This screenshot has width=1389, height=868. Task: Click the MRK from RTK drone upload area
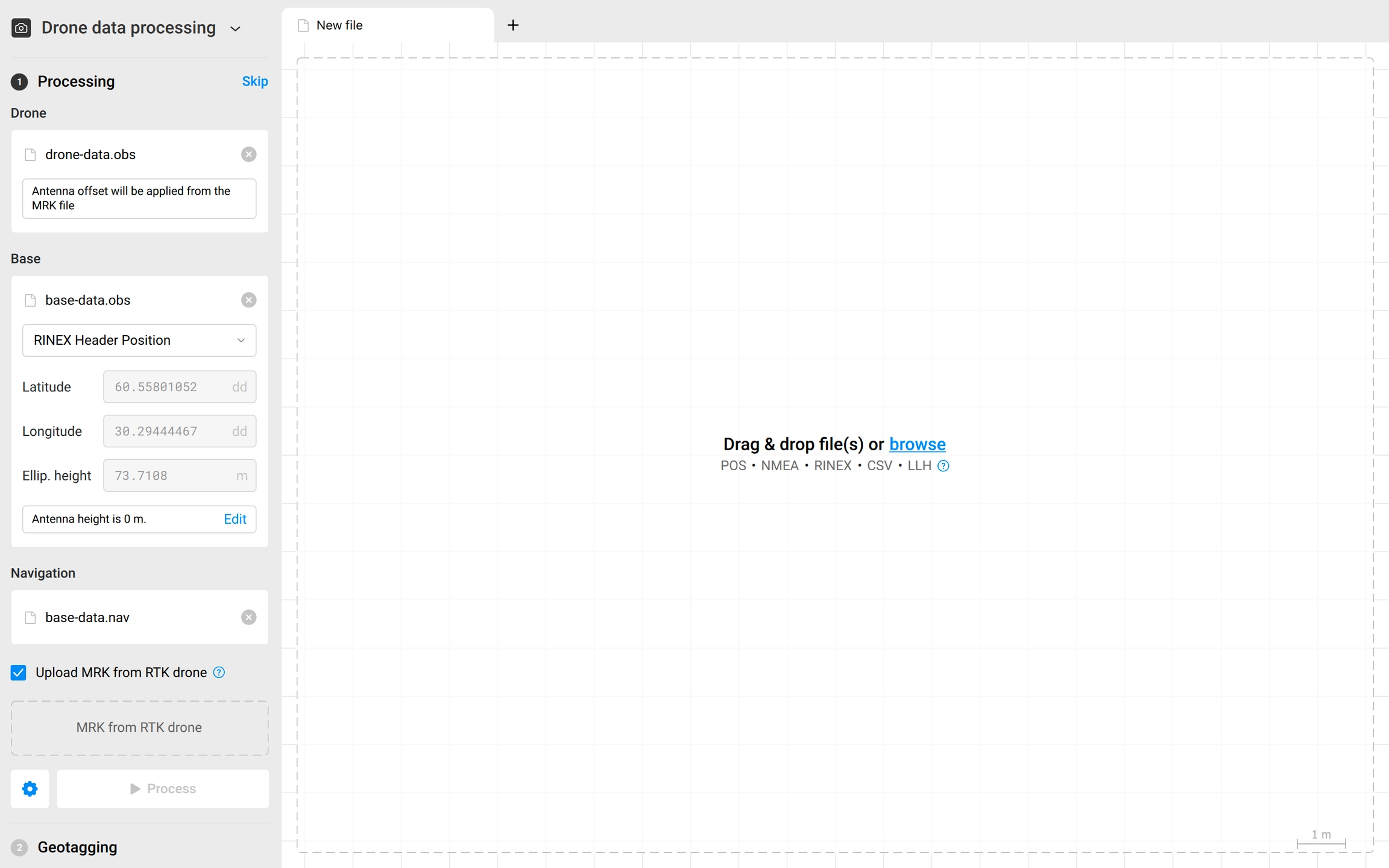[139, 728]
